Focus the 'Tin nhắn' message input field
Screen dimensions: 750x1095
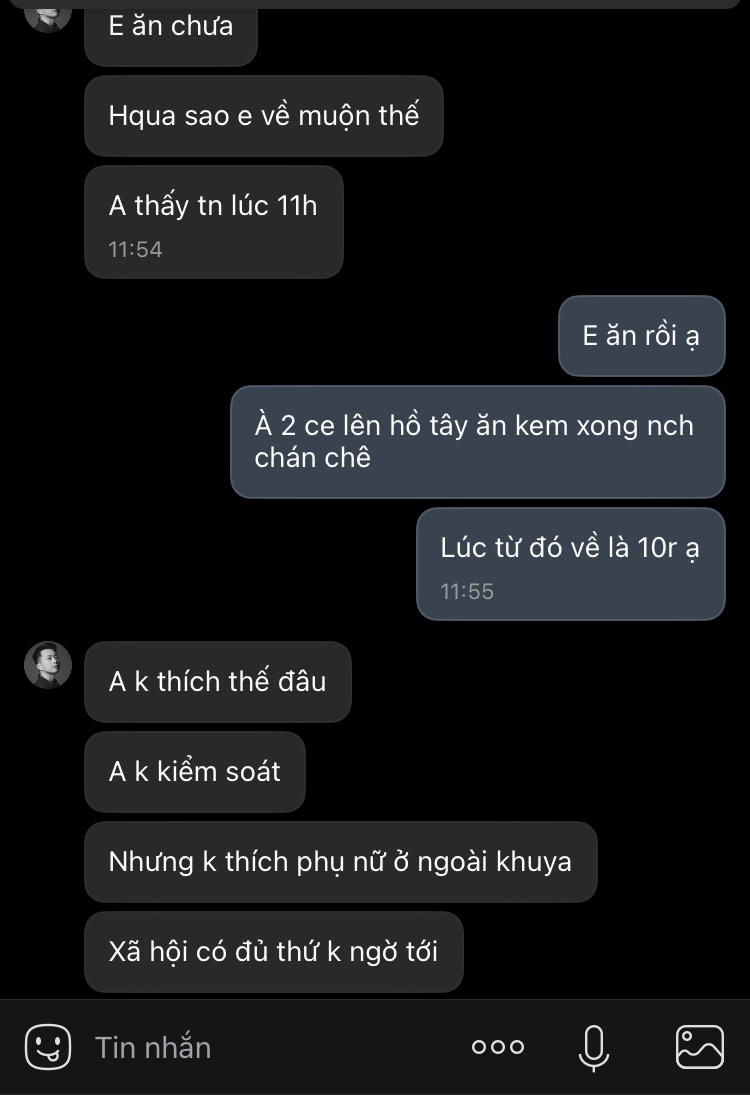click(270, 1047)
